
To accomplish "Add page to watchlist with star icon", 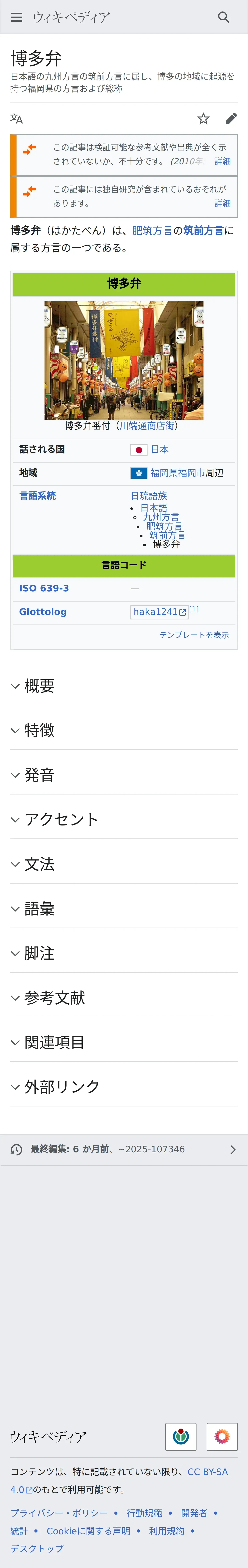I will coord(203,119).
